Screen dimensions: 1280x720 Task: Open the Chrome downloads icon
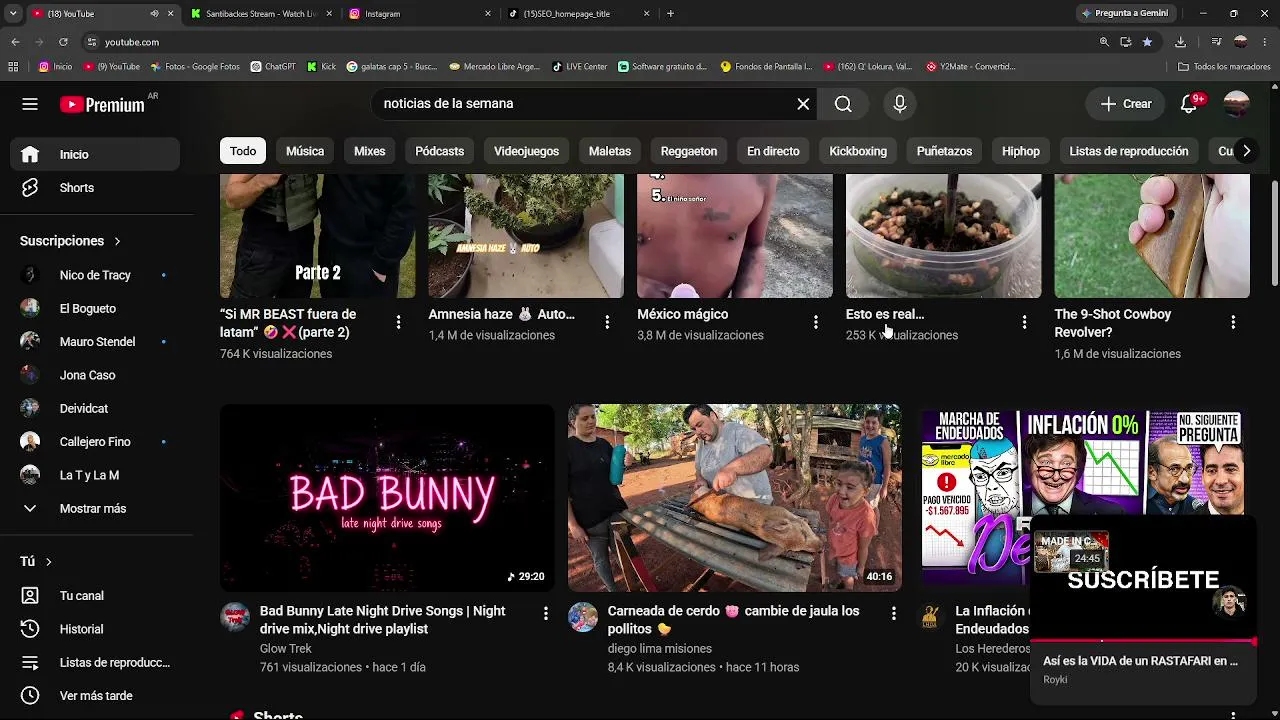1181,42
